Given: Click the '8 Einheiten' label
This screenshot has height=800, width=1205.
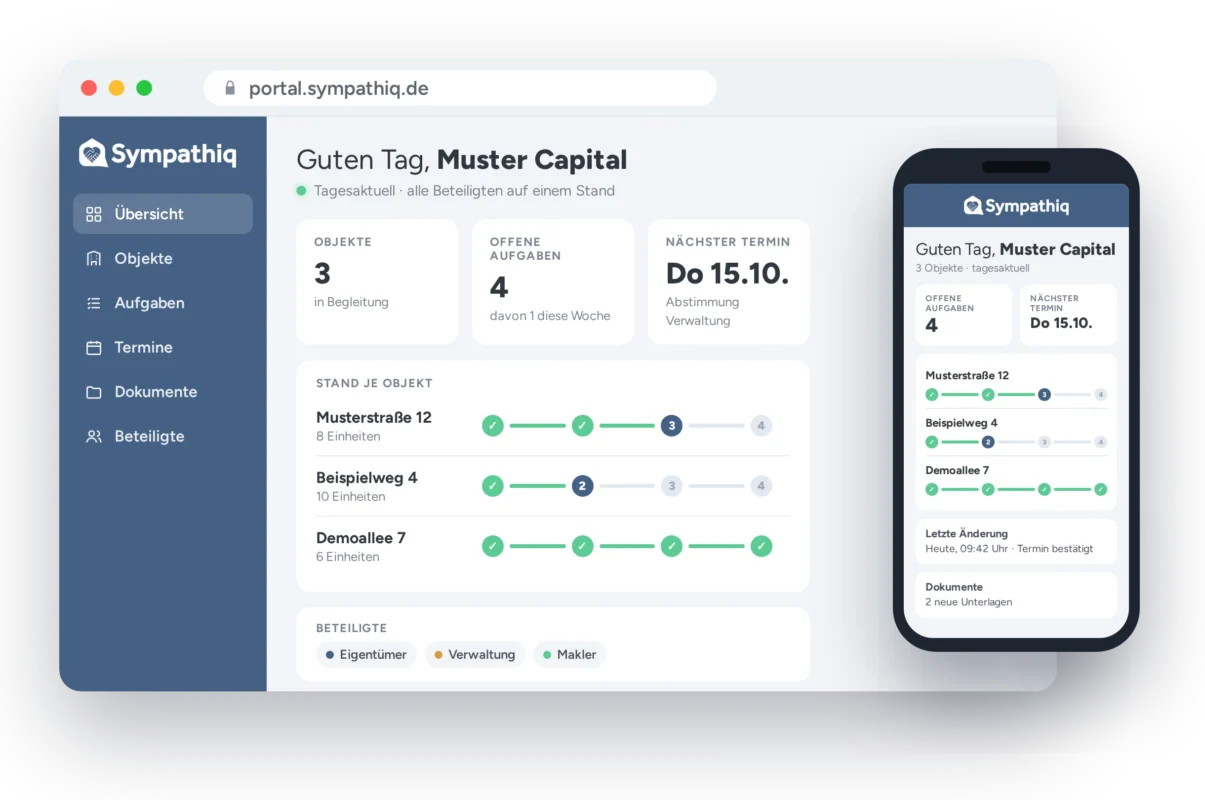Looking at the screenshot, I should pyautogui.click(x=348, y=437).
